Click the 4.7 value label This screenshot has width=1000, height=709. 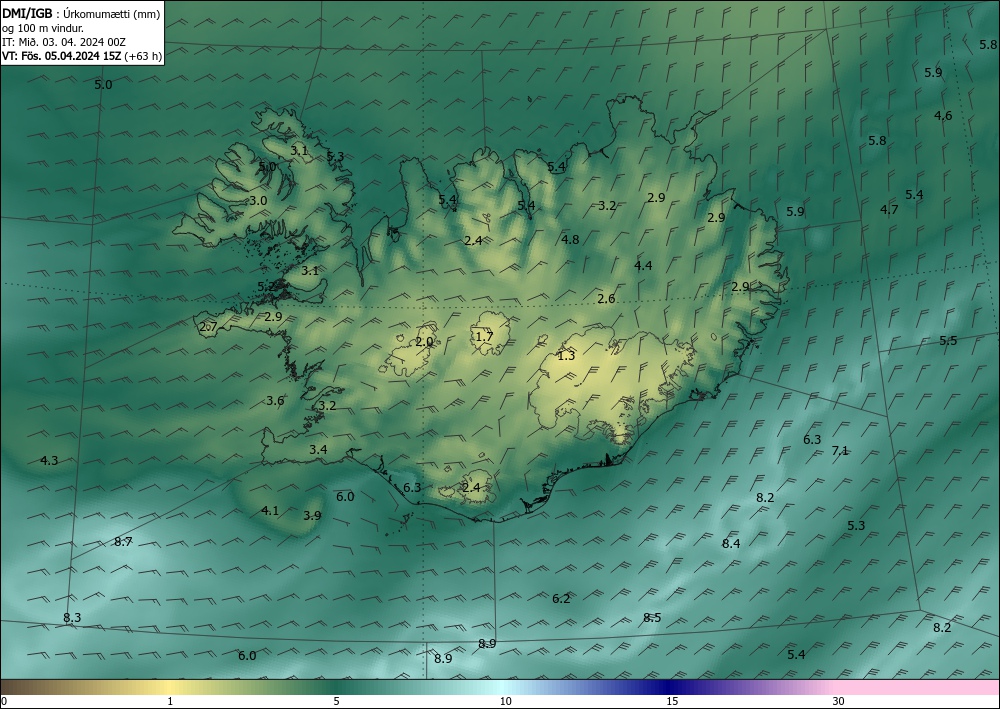click(889, 209)
